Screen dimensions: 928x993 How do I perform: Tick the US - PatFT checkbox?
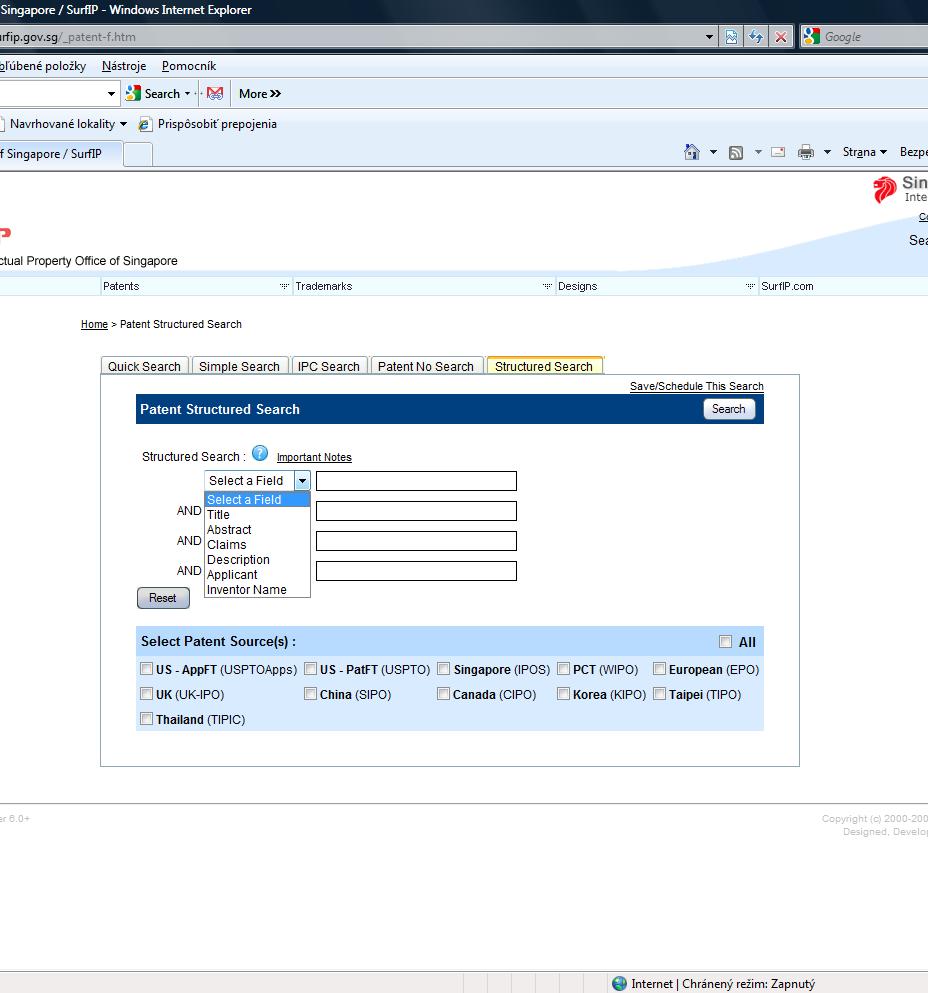tap(310, 669)
